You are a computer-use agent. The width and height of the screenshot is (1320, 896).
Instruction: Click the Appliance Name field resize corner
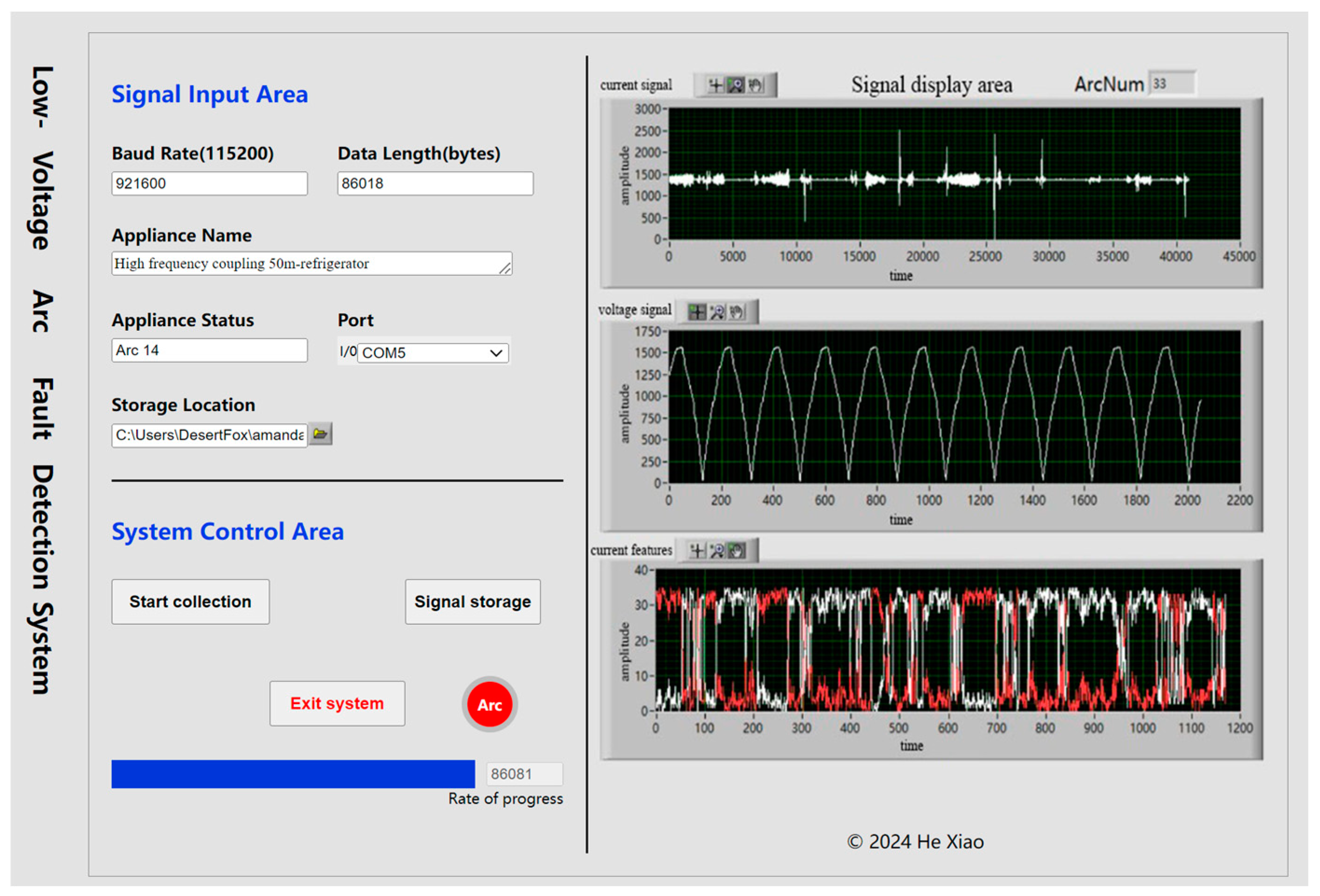coord(505,268)
